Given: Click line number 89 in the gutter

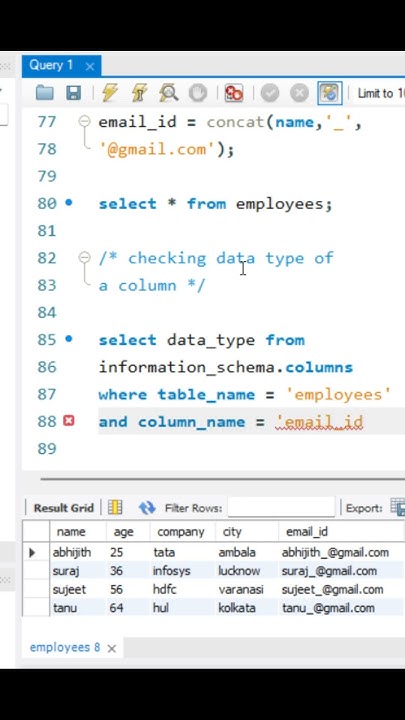Looking at the screenshot, I should click(47, 449).
